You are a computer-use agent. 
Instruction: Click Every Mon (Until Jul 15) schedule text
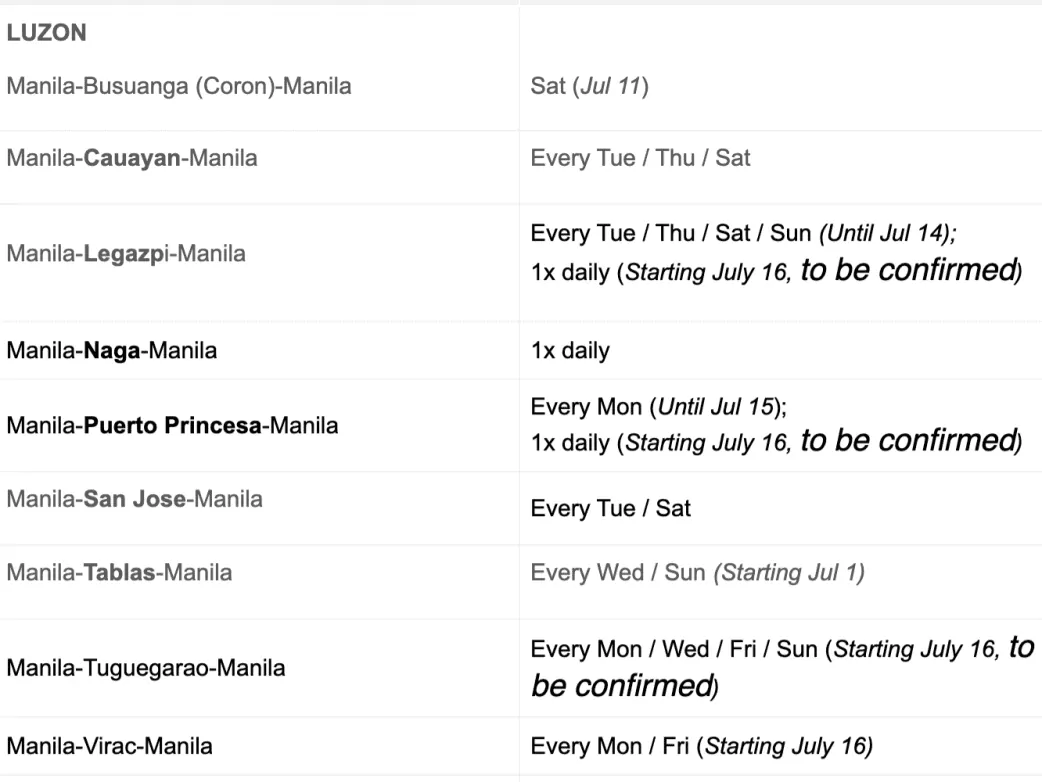[x=659, y=407]
